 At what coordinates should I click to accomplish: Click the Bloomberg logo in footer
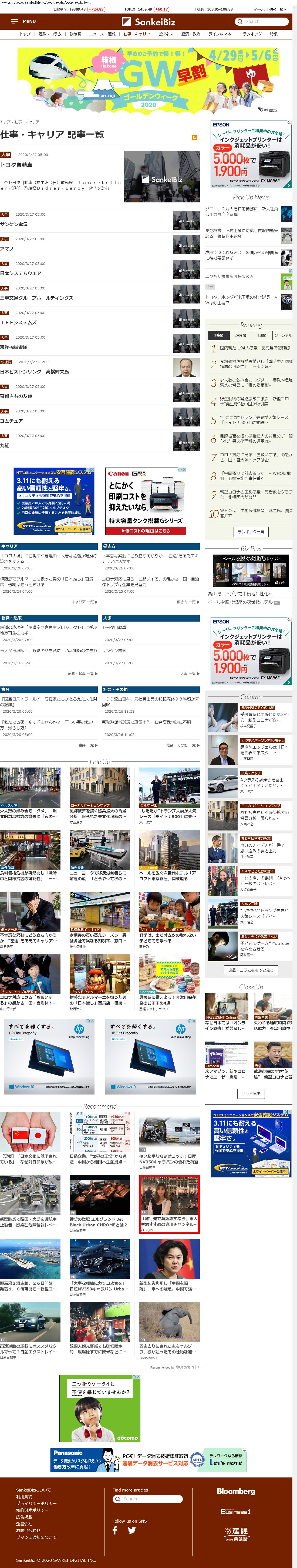click(235, 1491)
